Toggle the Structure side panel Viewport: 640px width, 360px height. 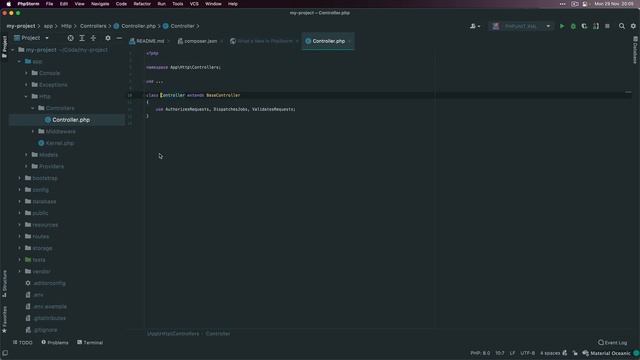coord(4,283)
